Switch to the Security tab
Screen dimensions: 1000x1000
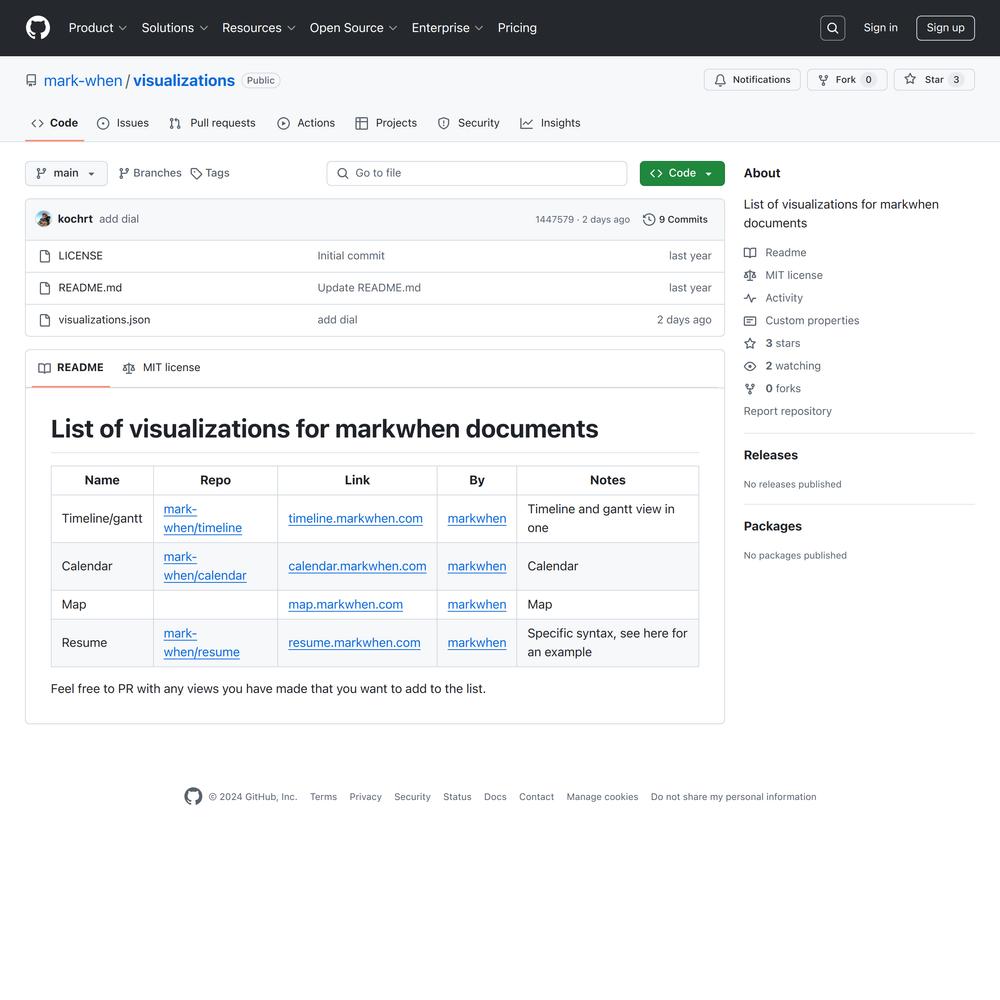[x=468, y=123]
